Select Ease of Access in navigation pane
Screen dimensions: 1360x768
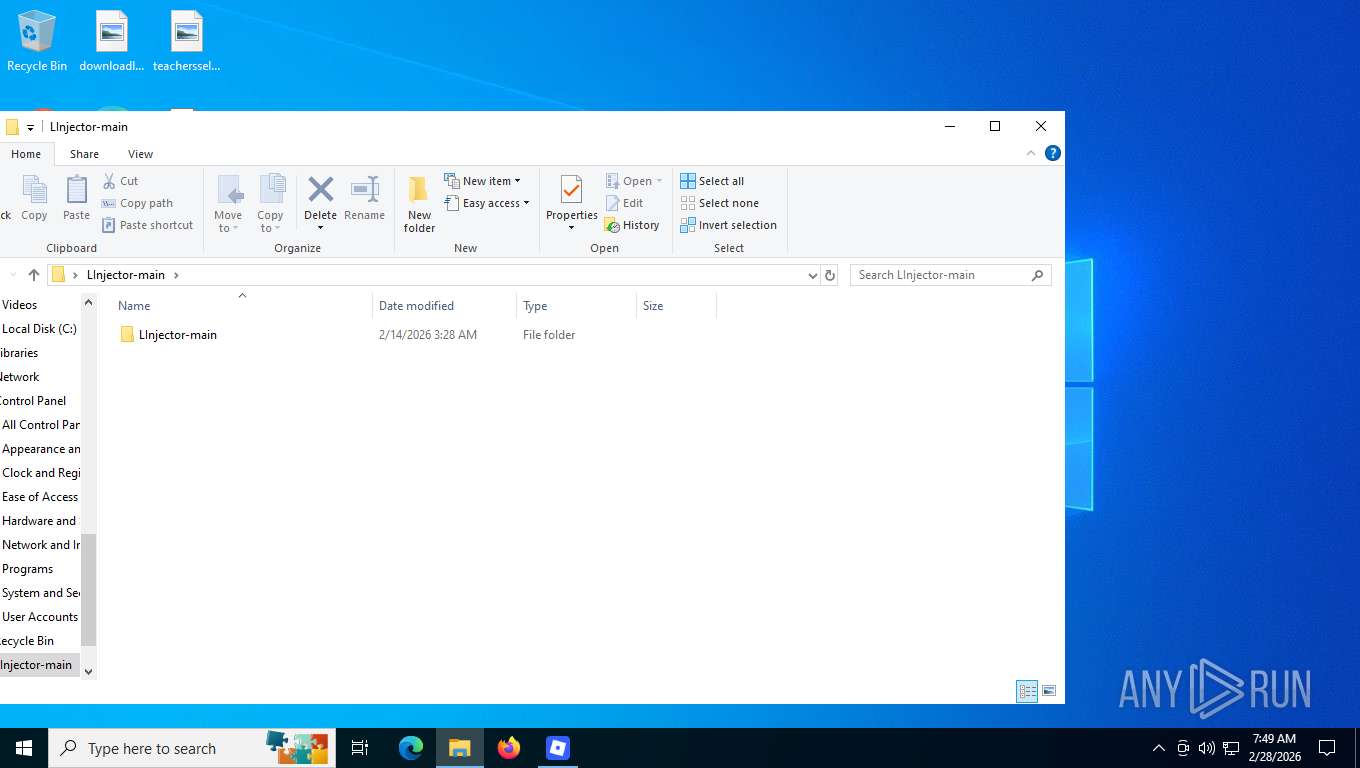click(x=40, y=497)
